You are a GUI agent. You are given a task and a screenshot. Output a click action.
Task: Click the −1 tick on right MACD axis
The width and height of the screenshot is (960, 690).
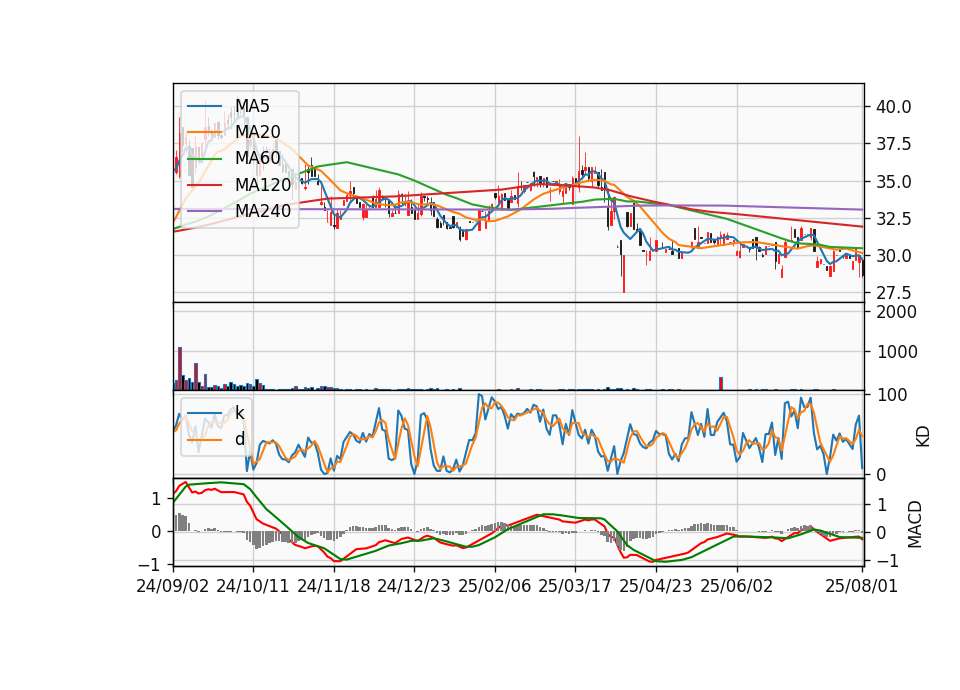pos(888,561)
